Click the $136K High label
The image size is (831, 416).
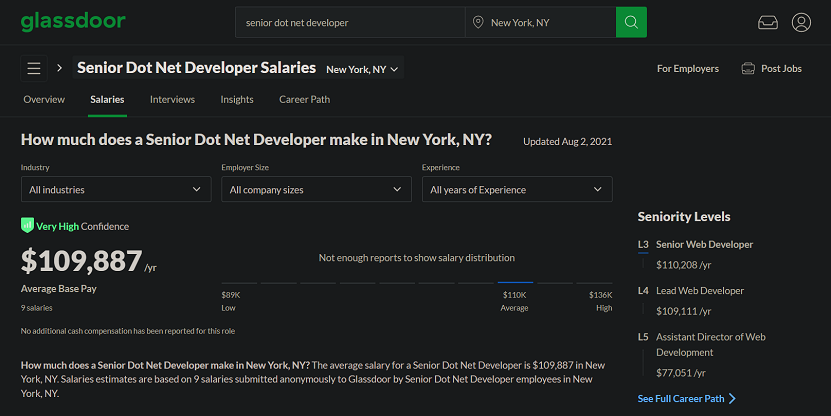pos(601,301)
